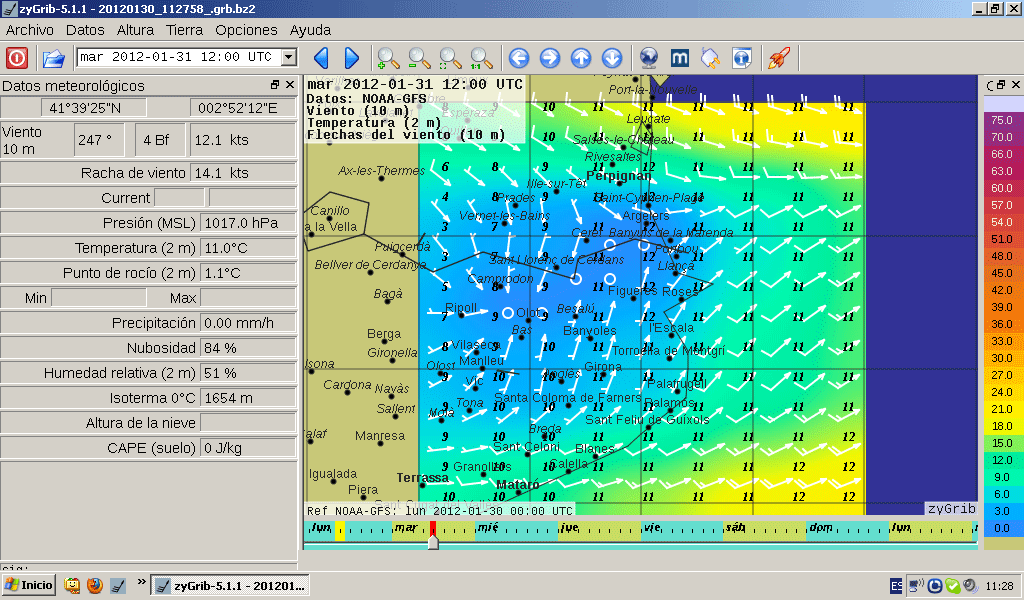
Task: Open the forecast date dropdown
Action: [x=289, y=58]
